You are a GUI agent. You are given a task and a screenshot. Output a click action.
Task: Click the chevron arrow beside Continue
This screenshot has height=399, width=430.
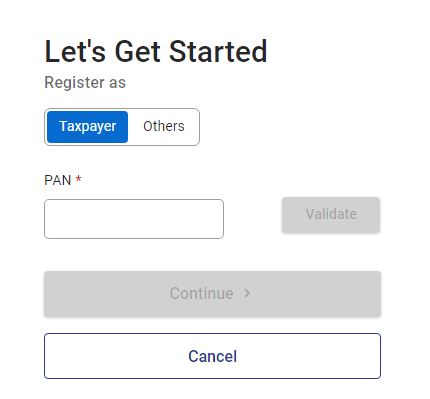coord(247,293)
